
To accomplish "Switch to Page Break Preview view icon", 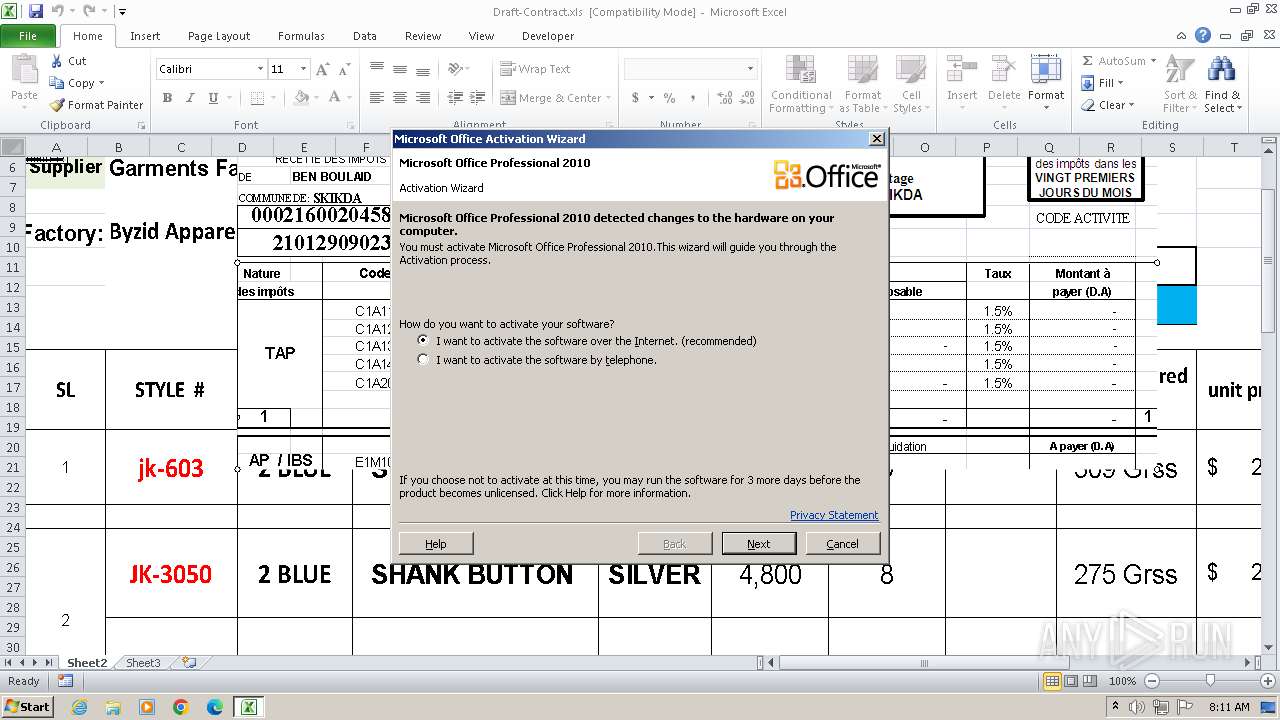I will tap(1089, 681).
